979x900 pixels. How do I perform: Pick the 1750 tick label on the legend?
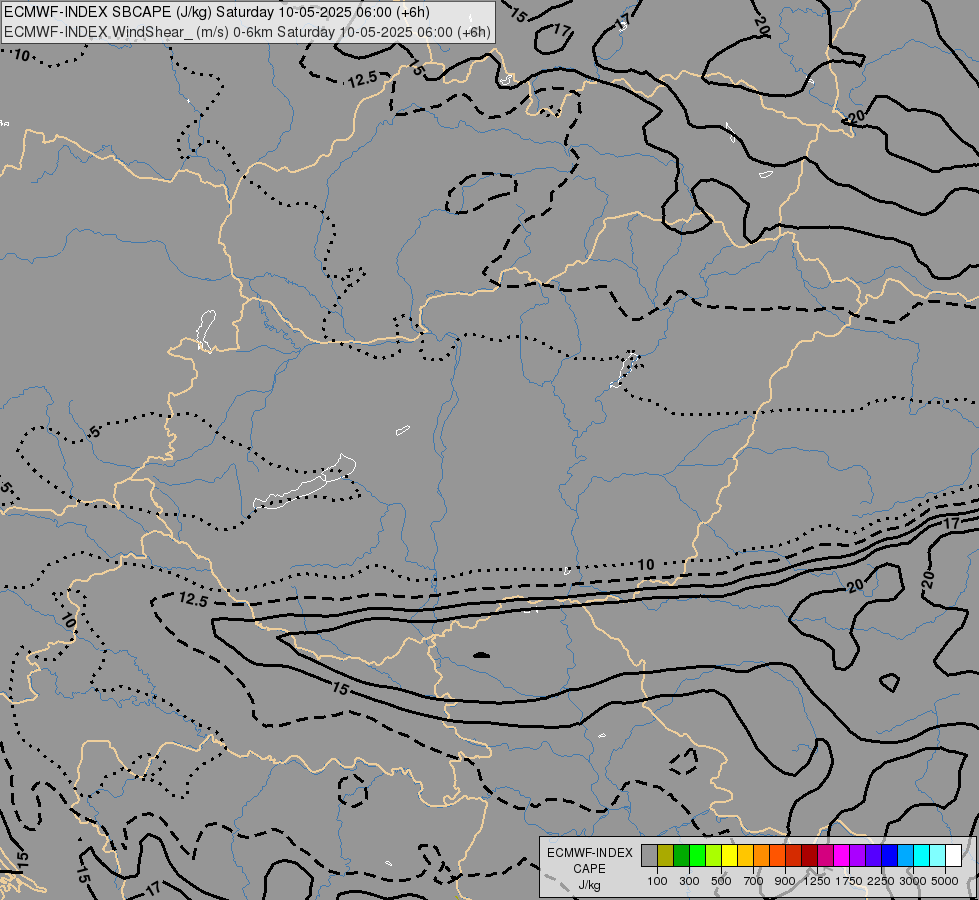849,881
